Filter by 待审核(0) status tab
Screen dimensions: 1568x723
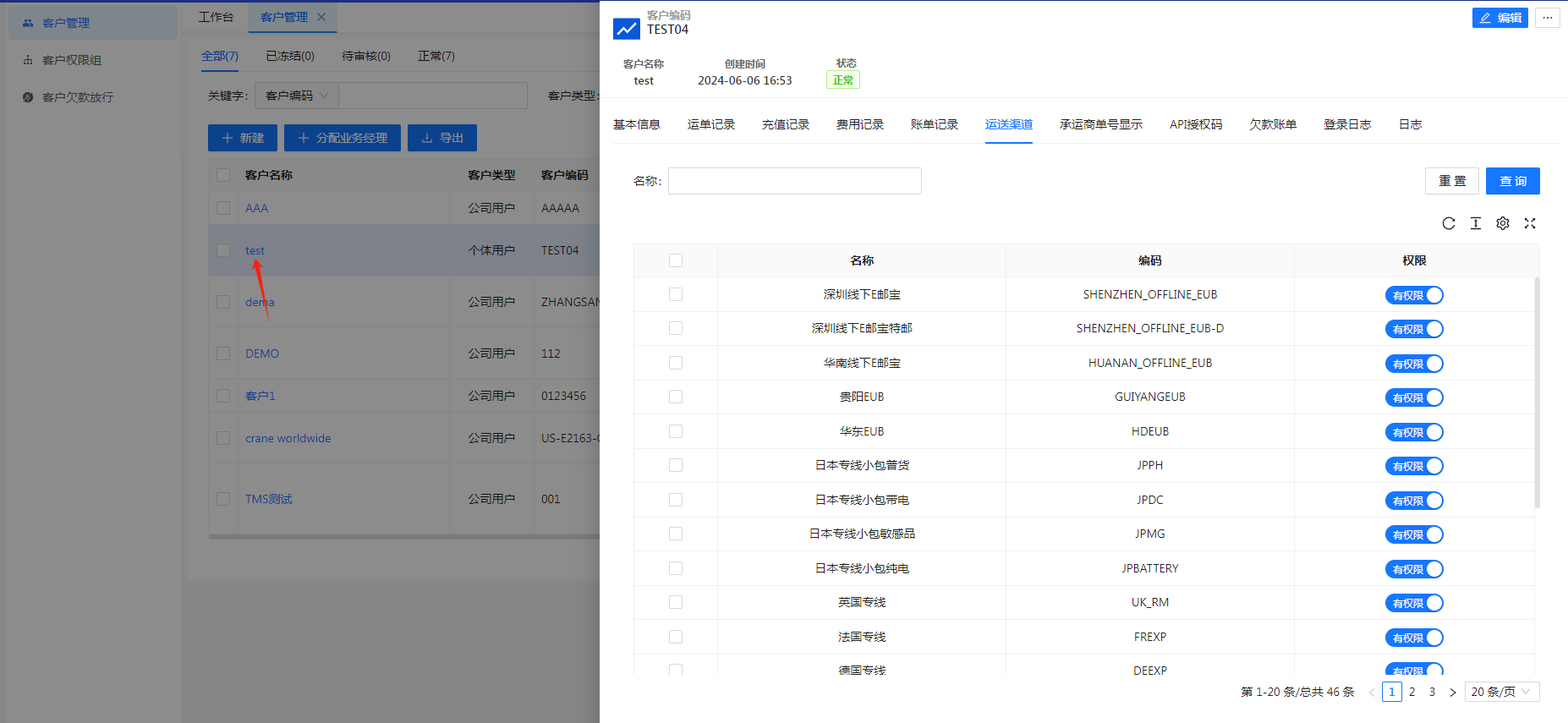pyautogui.click(x=366, y=56)
